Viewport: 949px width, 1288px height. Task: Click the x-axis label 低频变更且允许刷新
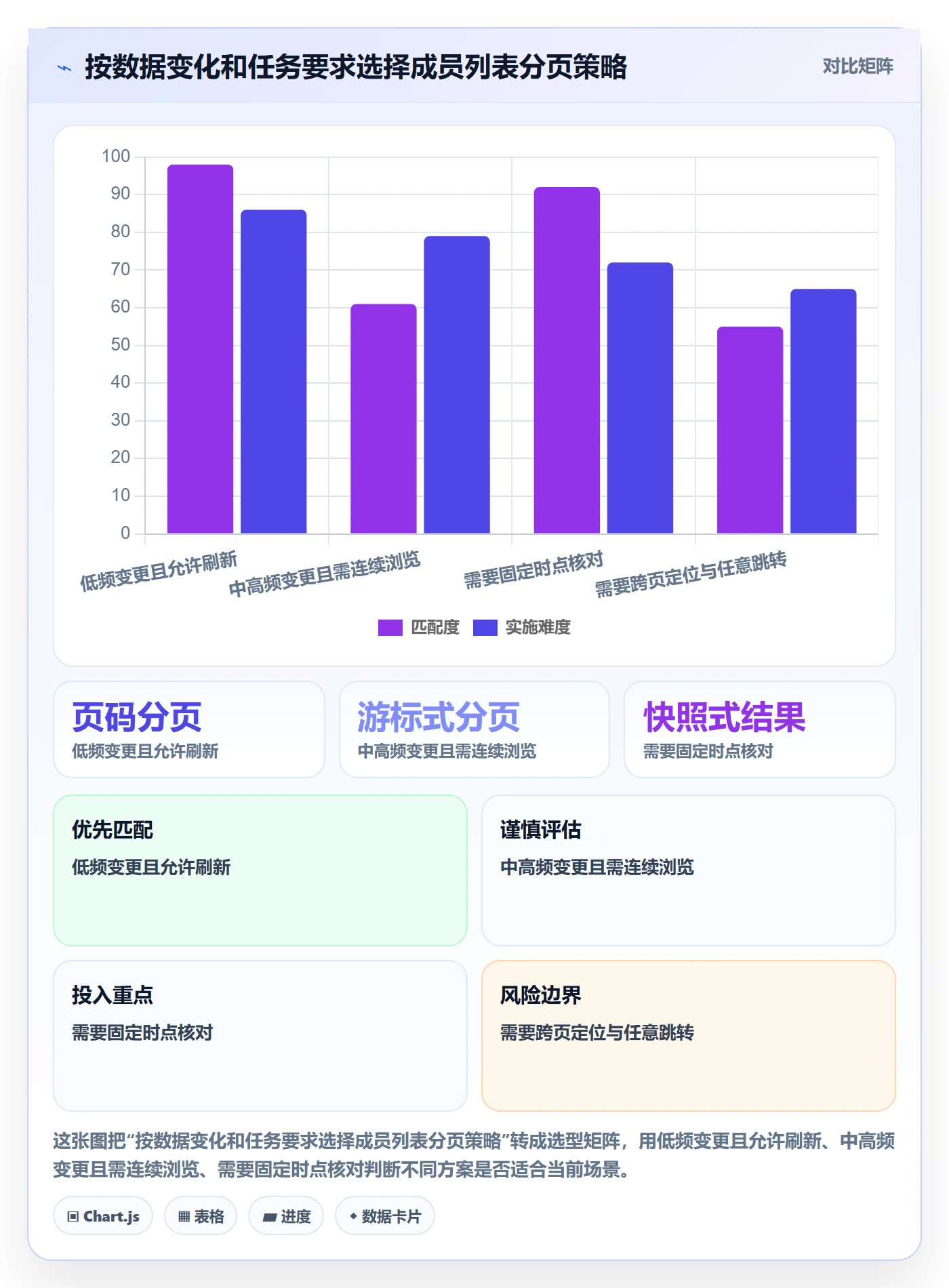point(159,571)
